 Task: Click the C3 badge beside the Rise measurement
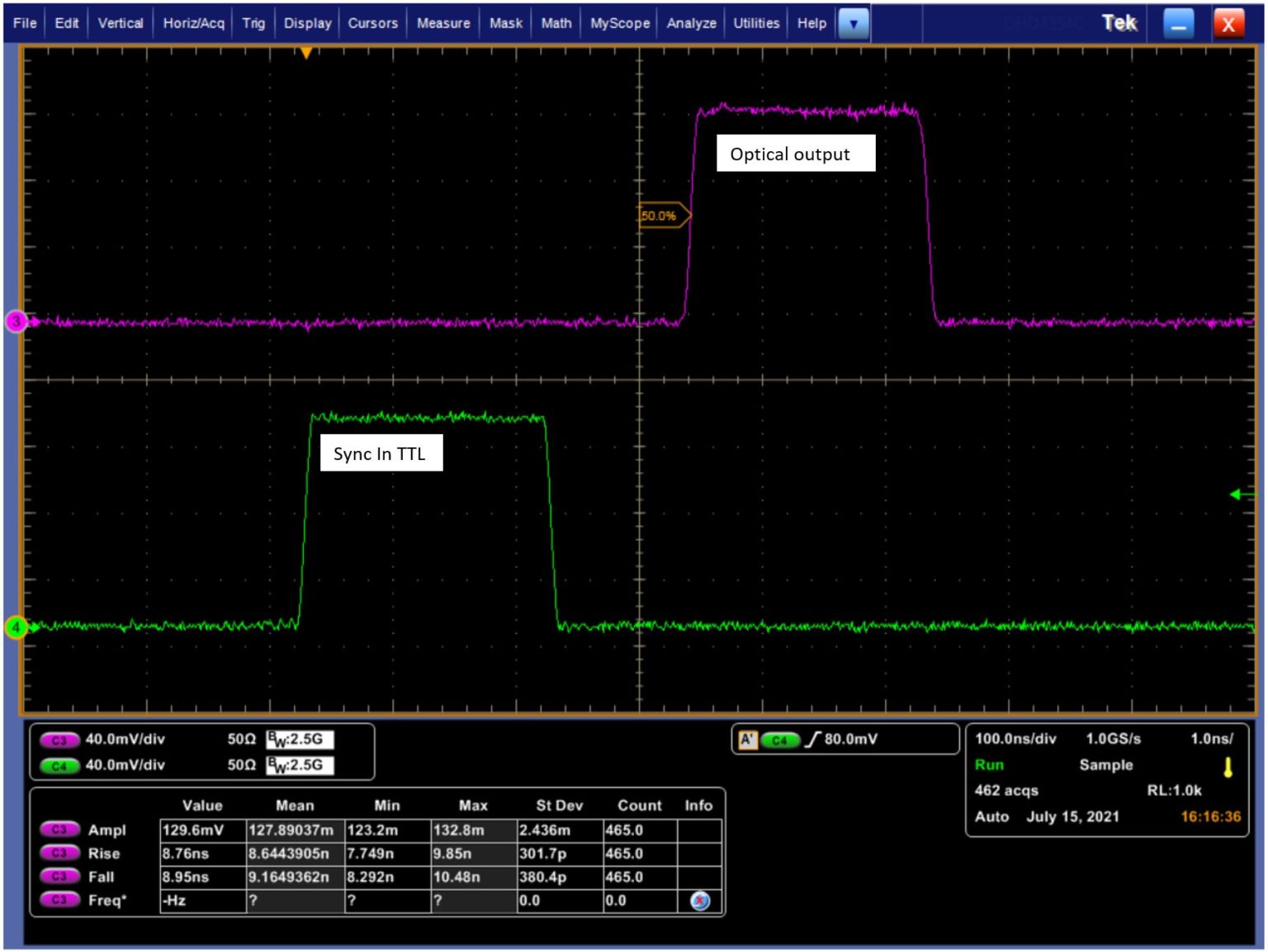click(59, 854)
